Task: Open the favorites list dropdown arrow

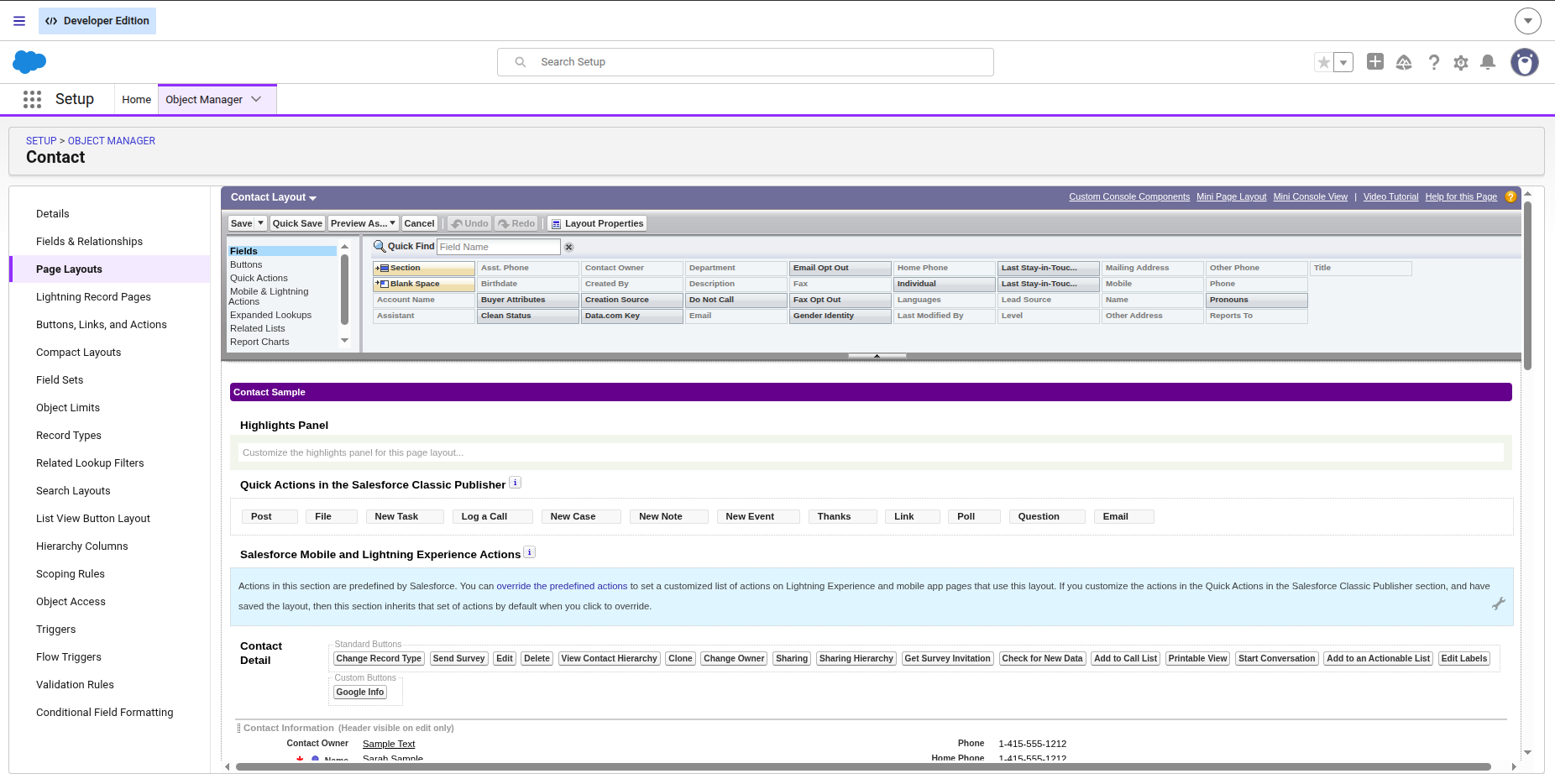Action: (x=1343, y=62)
